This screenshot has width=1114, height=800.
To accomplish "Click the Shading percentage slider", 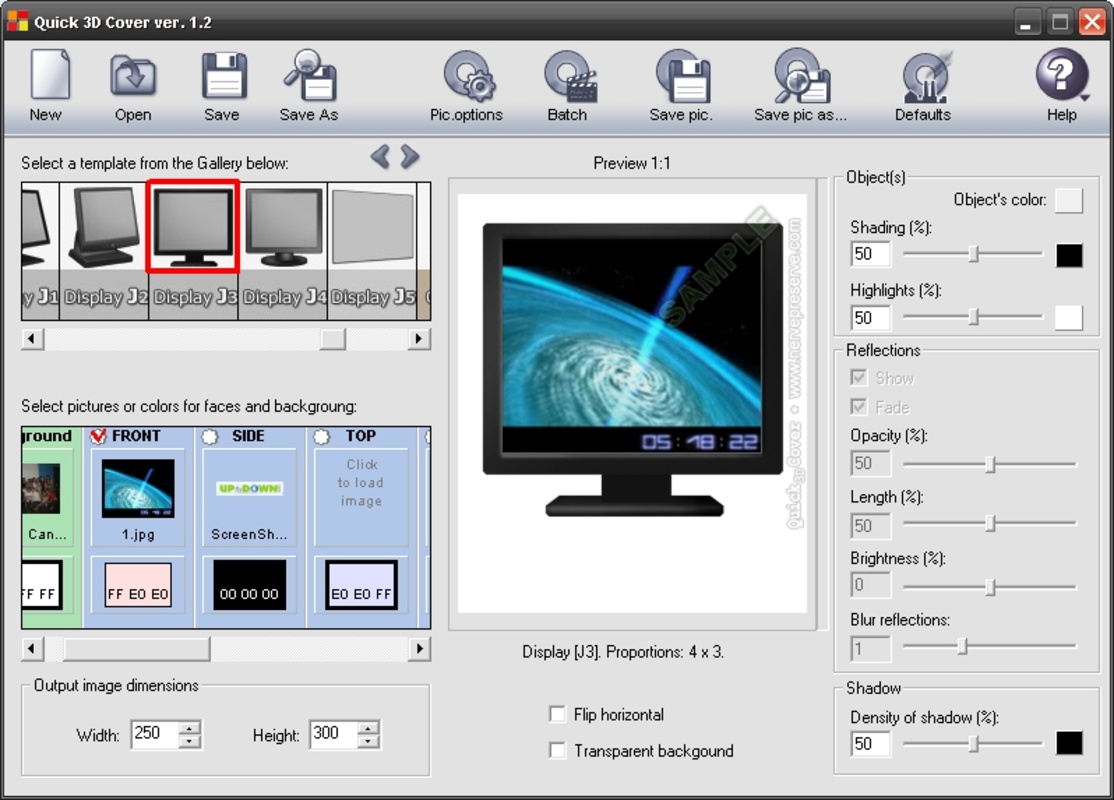I will click(973, 254).
